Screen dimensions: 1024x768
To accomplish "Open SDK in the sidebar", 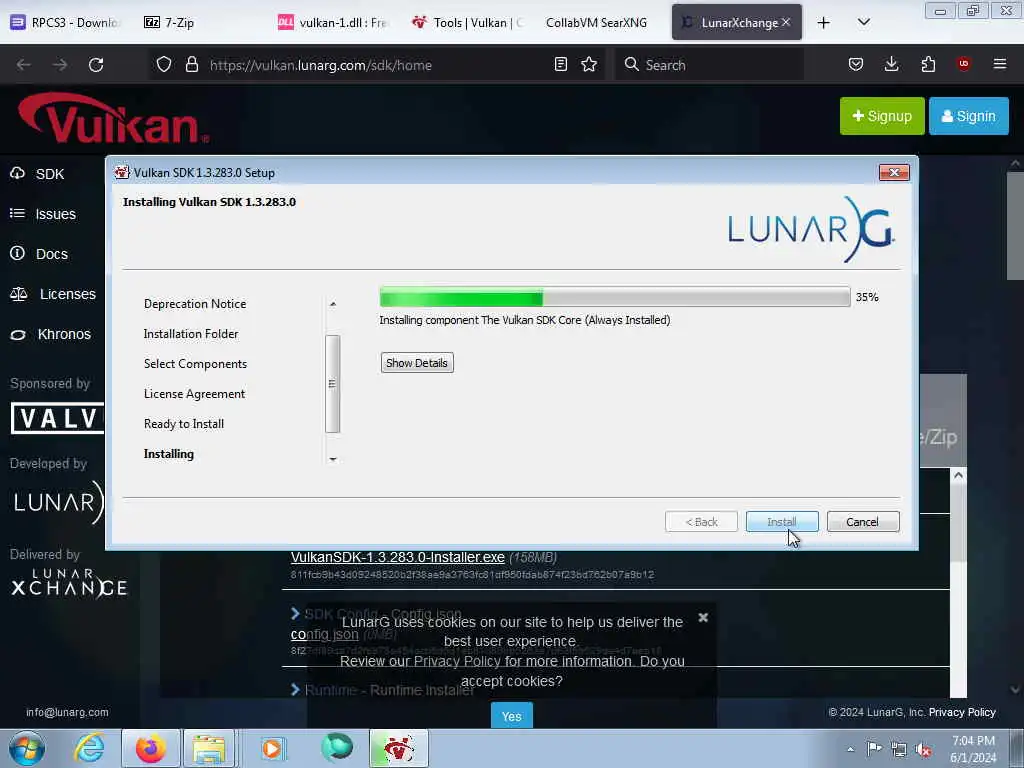I will click(38, 174).
